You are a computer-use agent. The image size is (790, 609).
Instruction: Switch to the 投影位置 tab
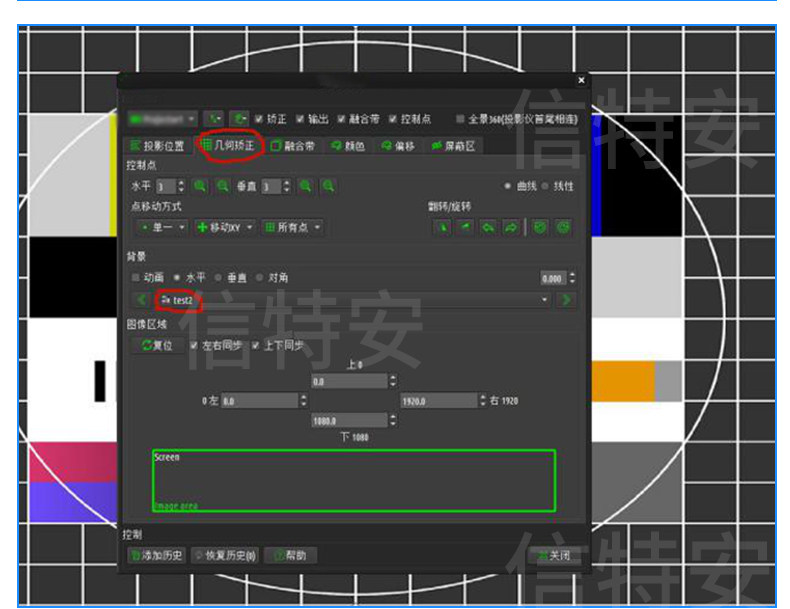[158, 146]
